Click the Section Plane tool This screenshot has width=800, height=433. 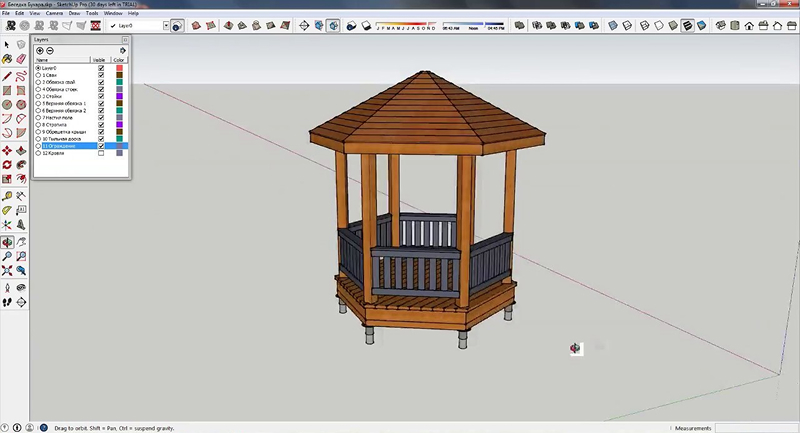pos(21,302)
